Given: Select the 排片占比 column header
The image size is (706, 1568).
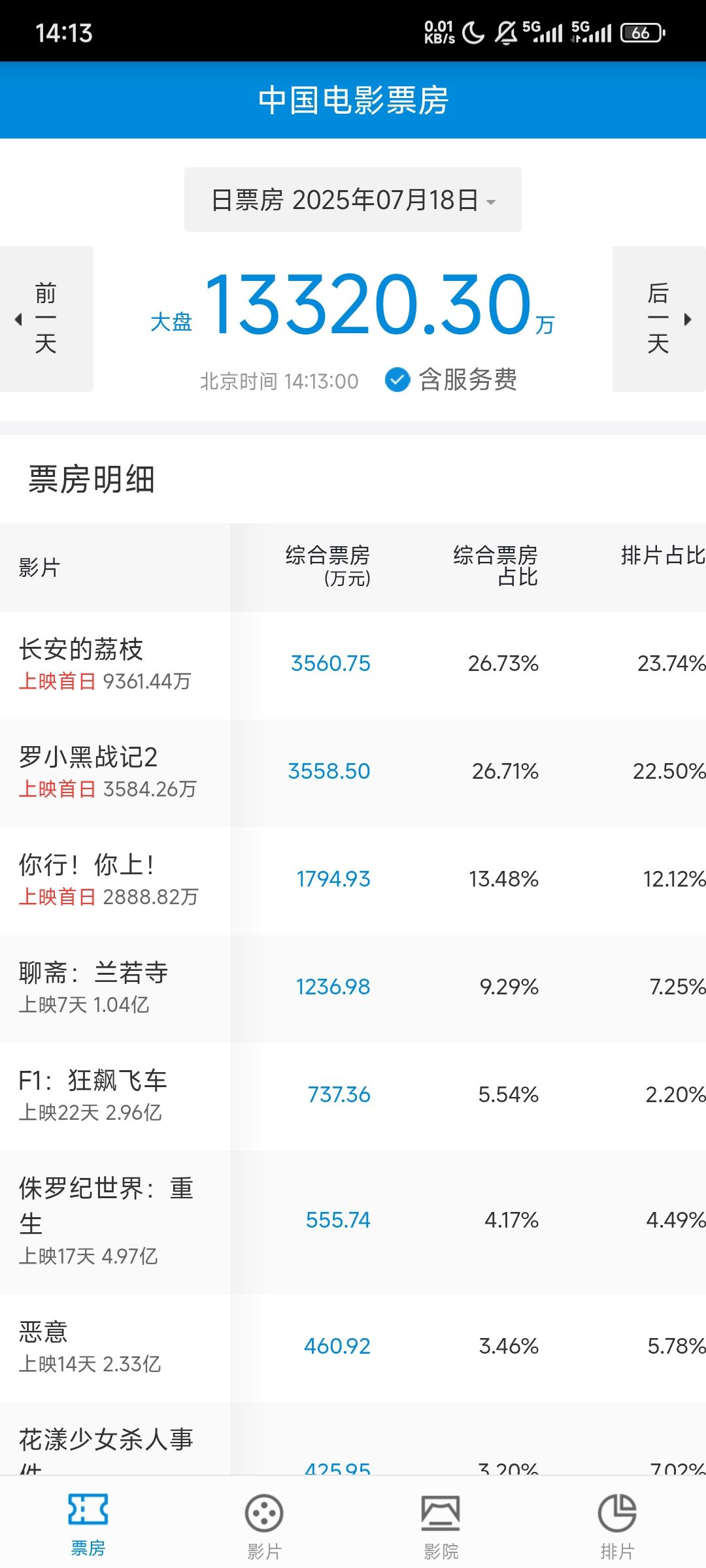Looking at the screenshot, I should point(663,555).
